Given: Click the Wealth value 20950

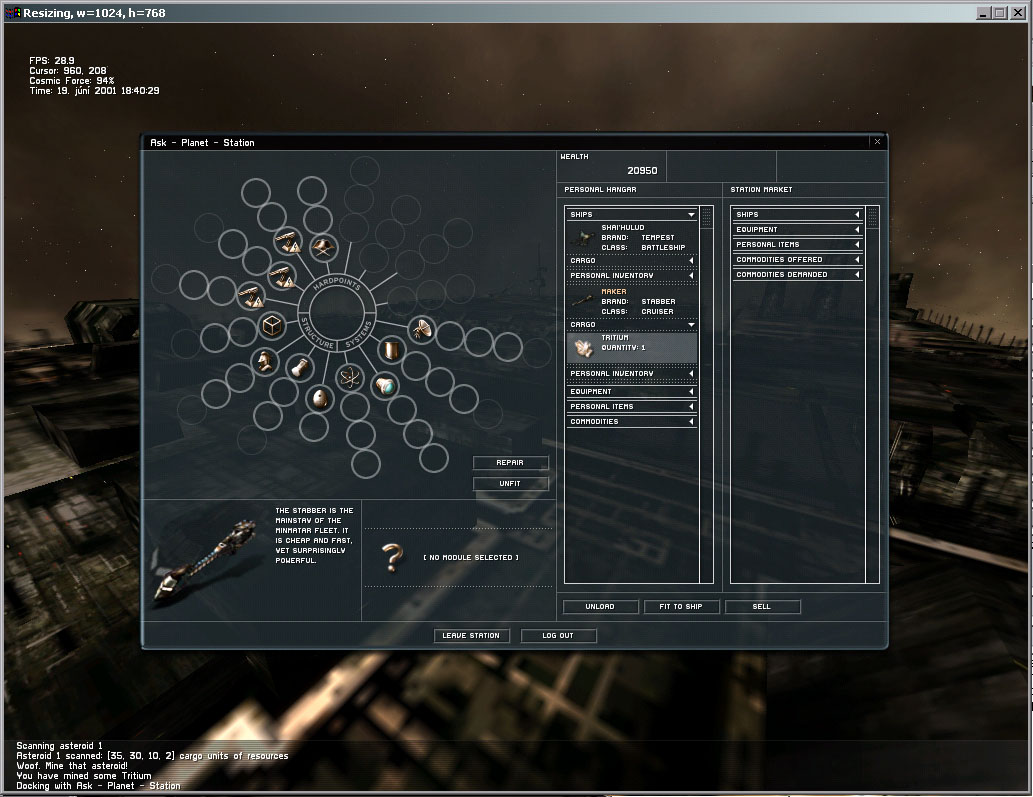Looking at the screenshot, I should 642,171.
